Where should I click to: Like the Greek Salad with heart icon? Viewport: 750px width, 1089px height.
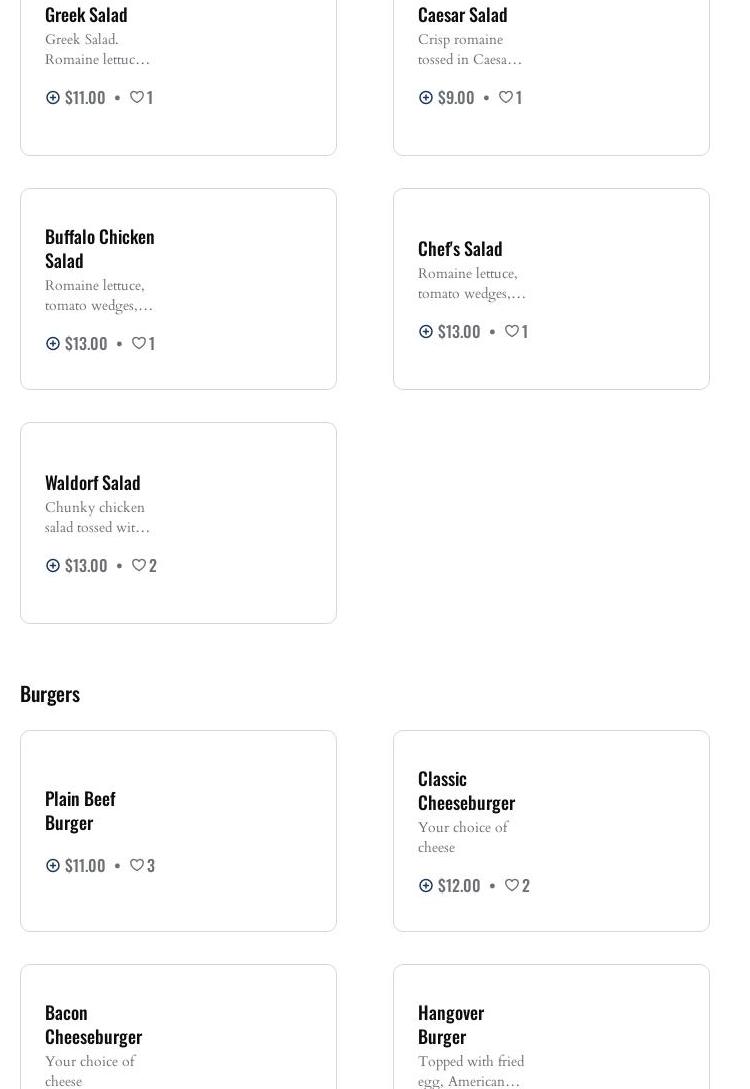[137, 97]
